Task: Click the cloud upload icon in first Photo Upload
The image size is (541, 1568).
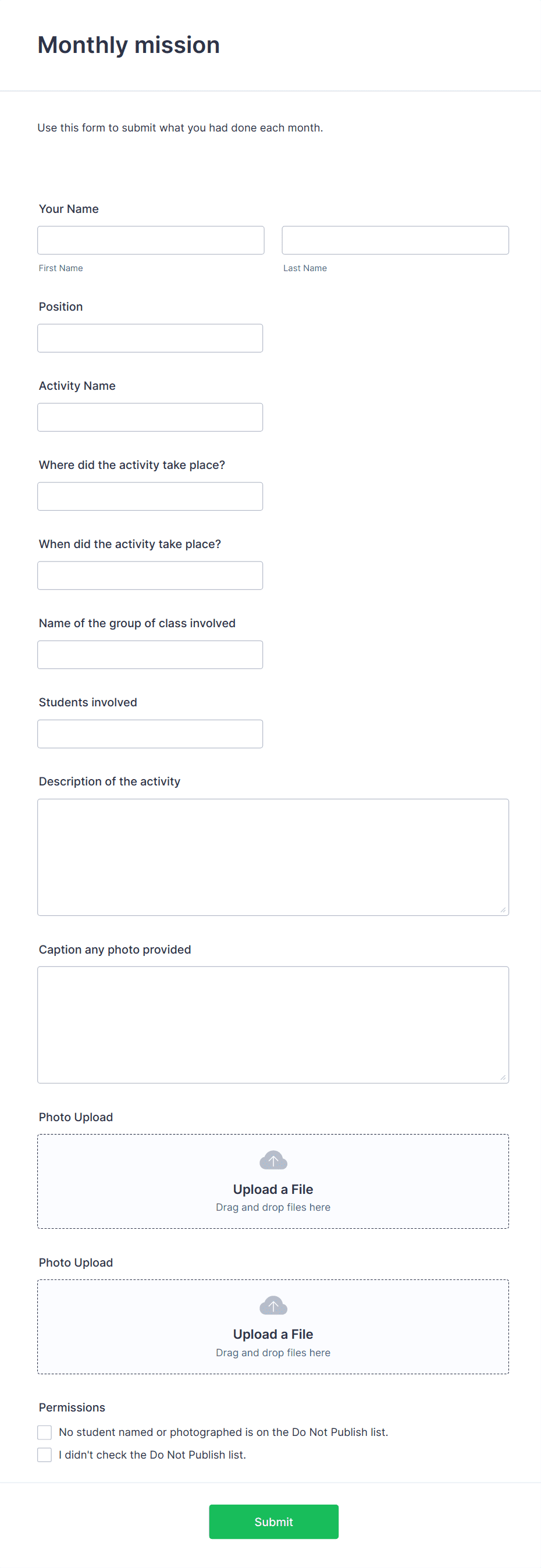Action: click(273, 1159)
